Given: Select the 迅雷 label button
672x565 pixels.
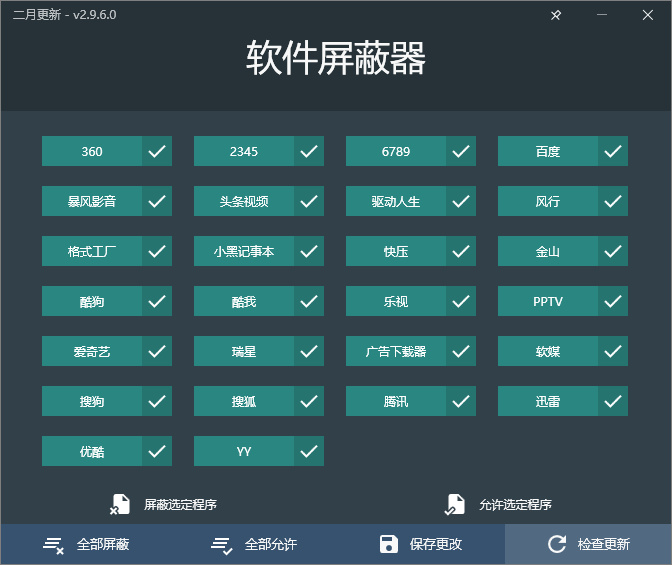Looking at the screenshot, I should pyautogui.click(x=548, y=401).
